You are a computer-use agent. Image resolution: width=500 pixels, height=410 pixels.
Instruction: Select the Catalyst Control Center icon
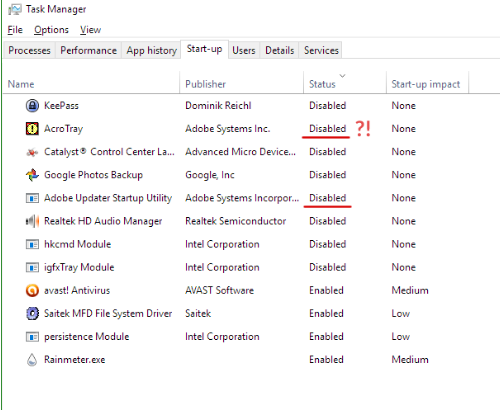coord(32,152)
